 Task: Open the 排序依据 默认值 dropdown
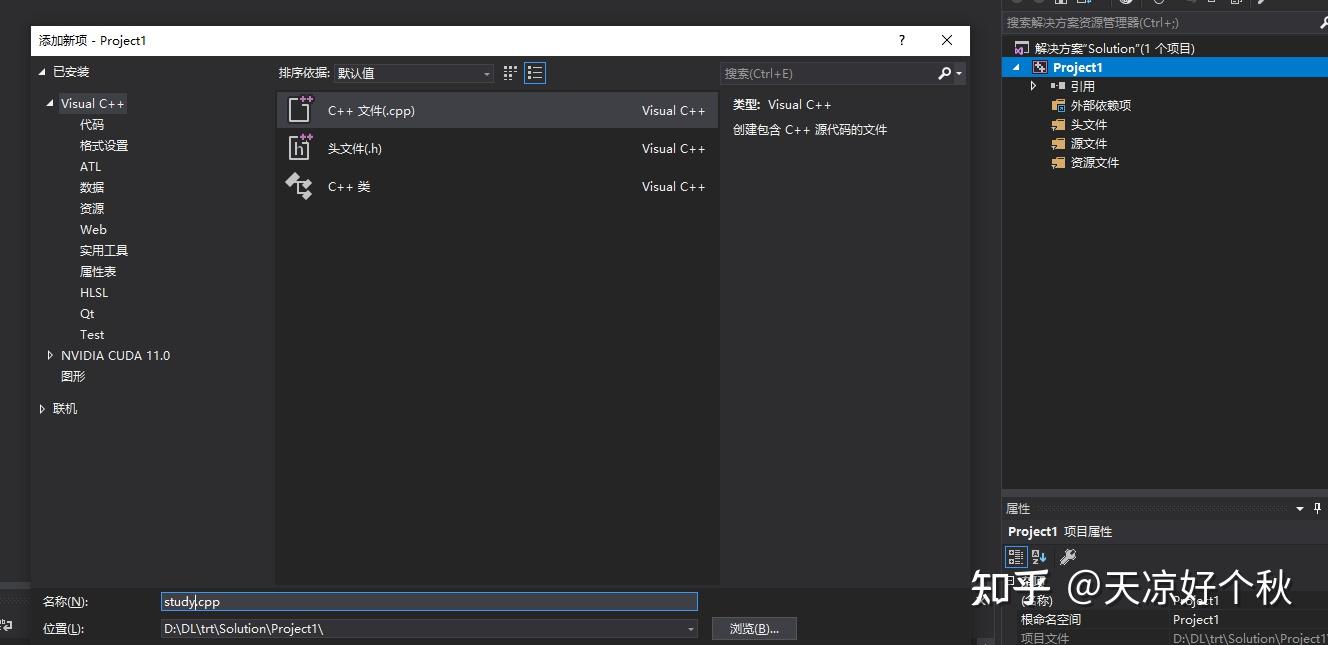point(486,72)
